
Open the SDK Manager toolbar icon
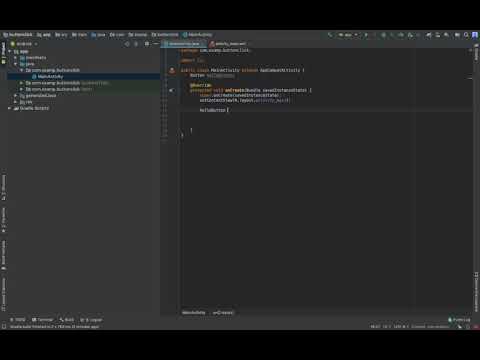446,35
